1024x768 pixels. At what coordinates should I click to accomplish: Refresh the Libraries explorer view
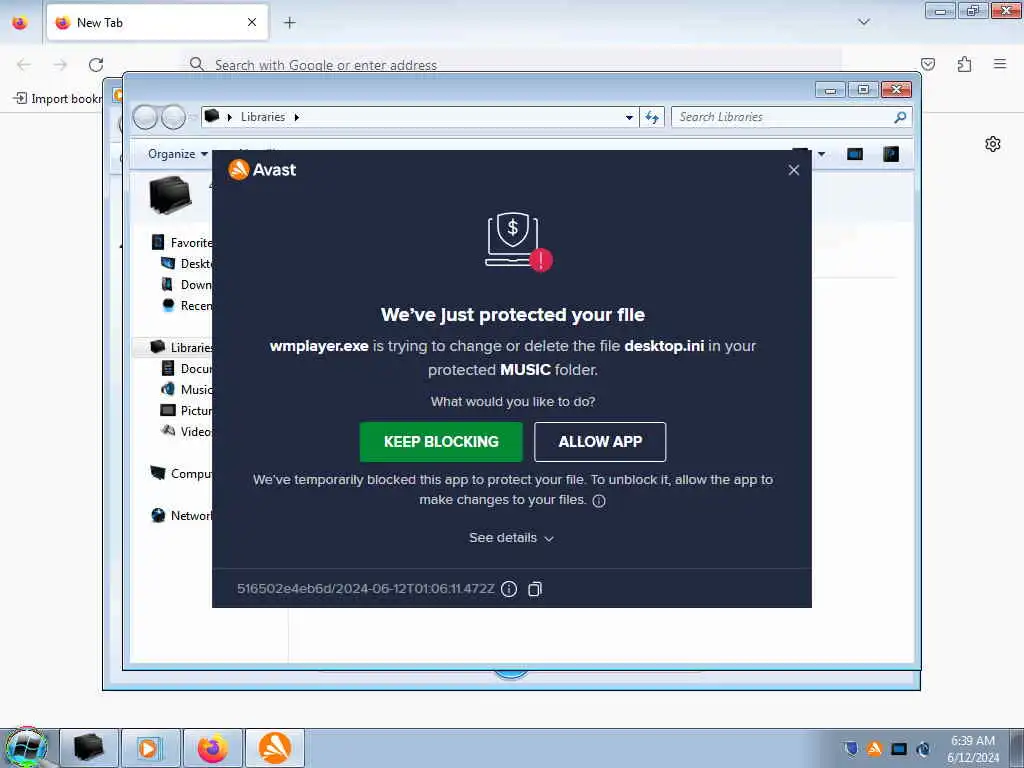pyautogui.click(x=652, y=117)
